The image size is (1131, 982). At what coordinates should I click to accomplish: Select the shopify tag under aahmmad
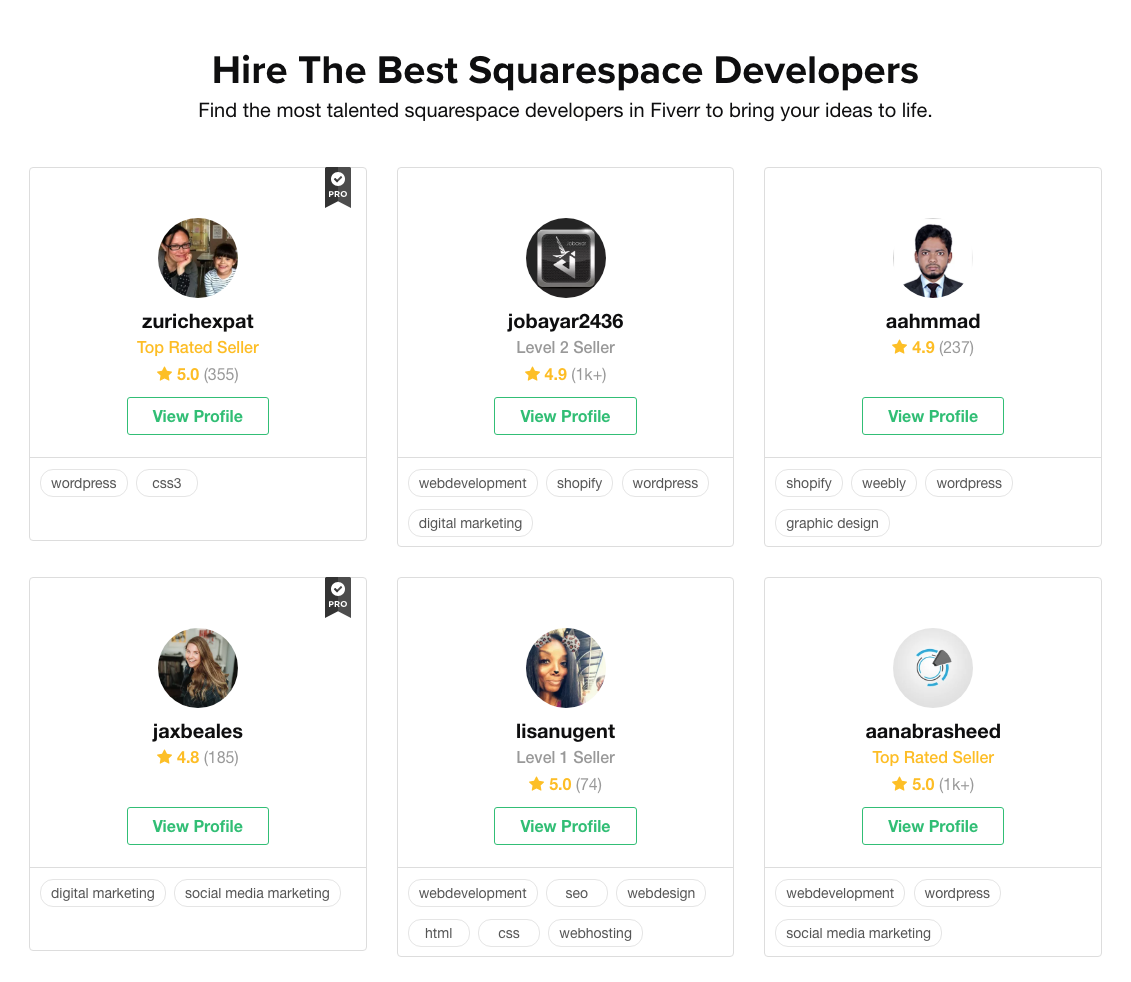[x=809, y=483]
